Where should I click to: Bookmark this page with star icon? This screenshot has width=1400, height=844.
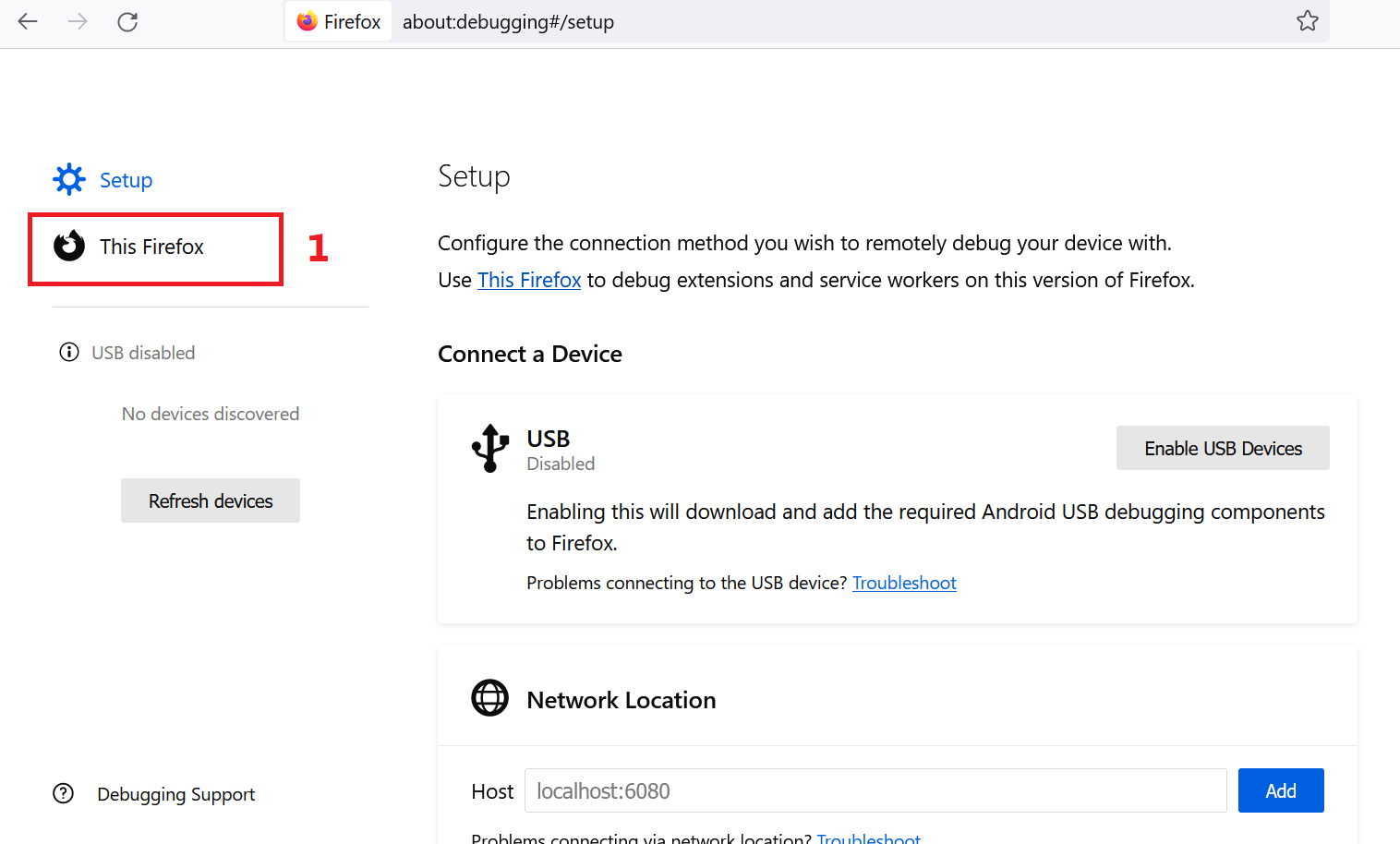pyautogui.click(x=1307, y=21)
